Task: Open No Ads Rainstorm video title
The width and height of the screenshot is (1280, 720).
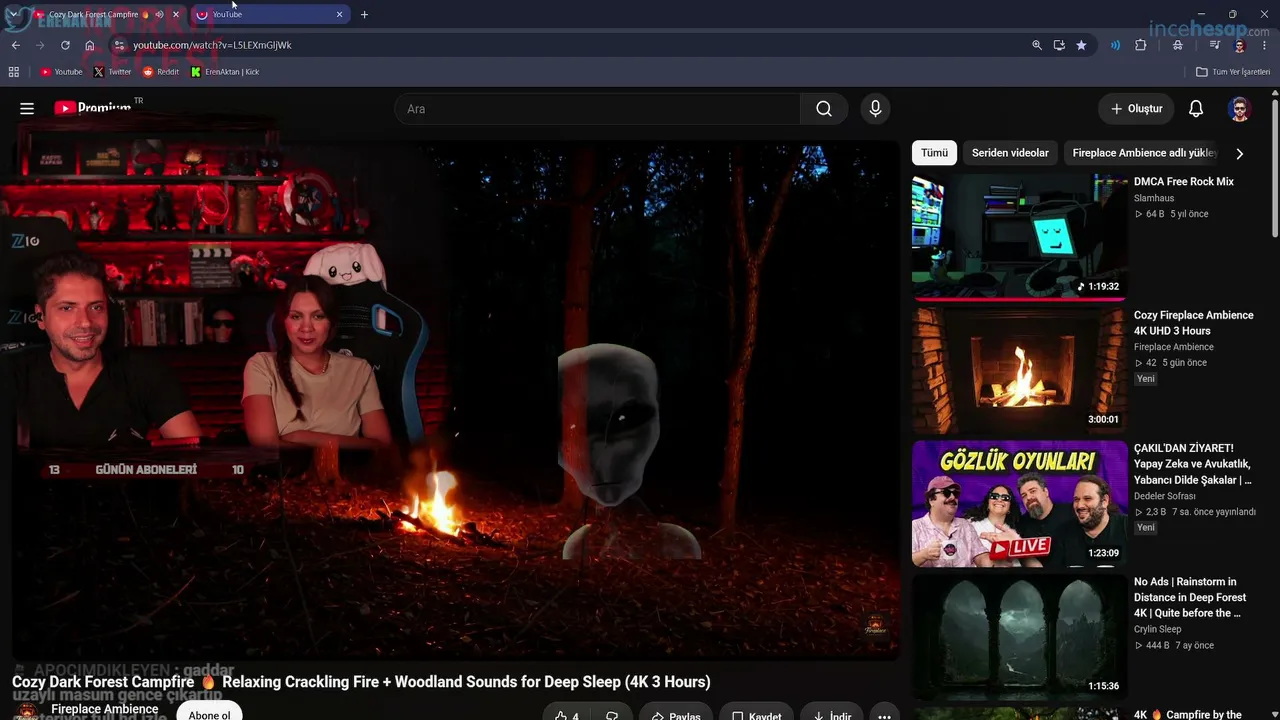Action: pos(1190,597)
